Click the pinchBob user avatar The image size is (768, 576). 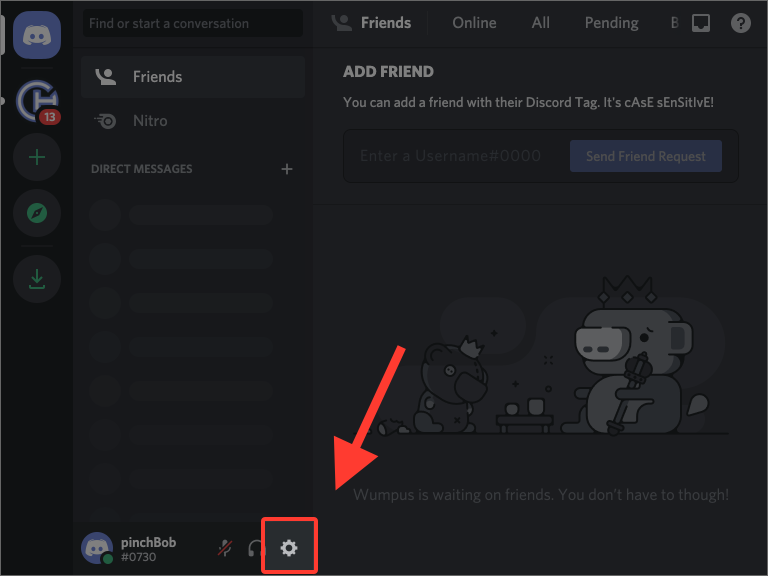pos(97,548)
